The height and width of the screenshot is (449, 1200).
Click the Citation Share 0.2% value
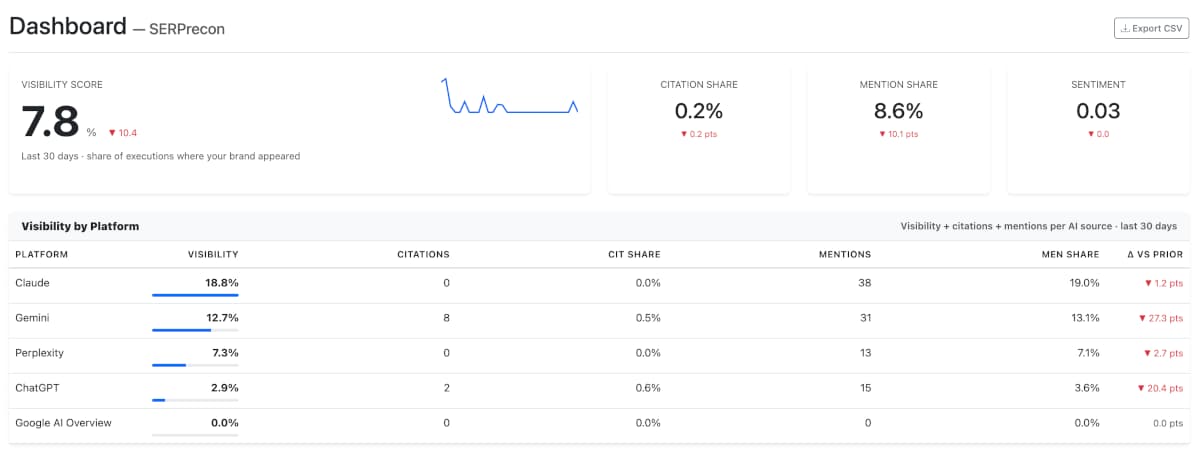(698, 111)
